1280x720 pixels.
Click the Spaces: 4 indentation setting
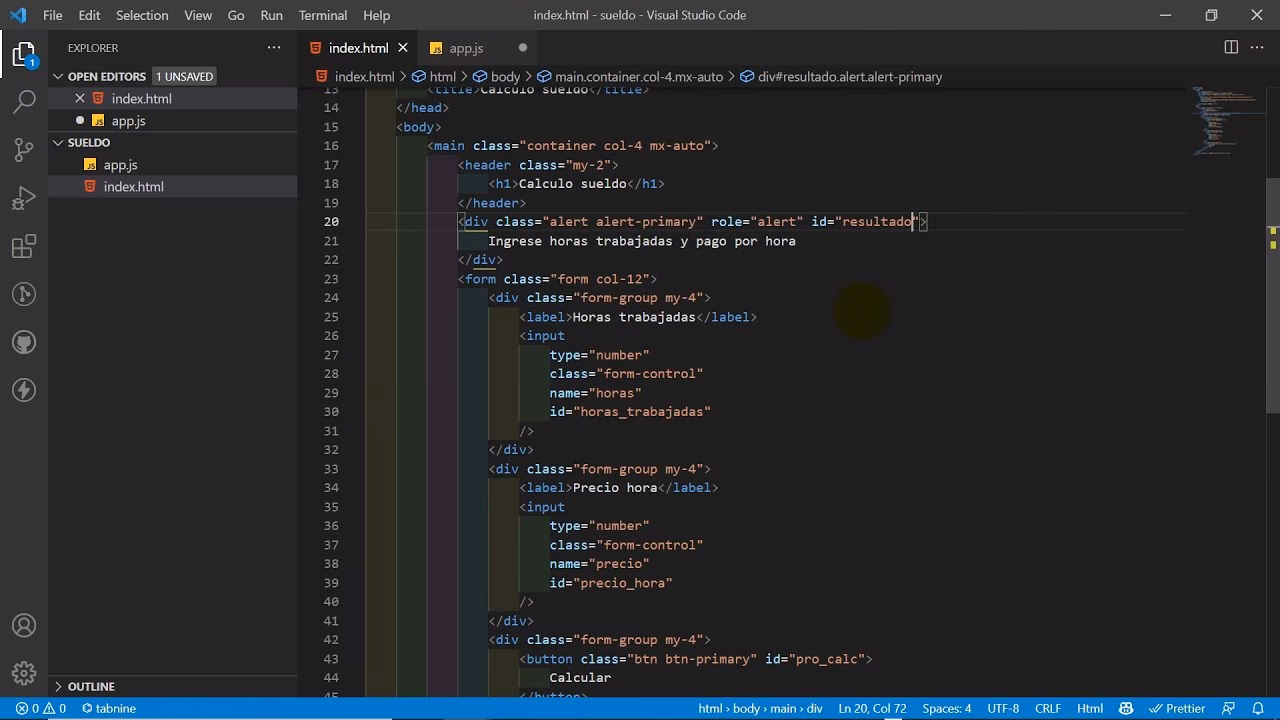pos(946,708)
